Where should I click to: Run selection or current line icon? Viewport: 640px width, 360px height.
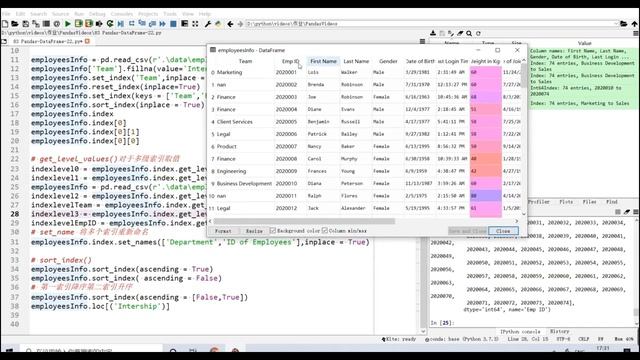[99, 24]
